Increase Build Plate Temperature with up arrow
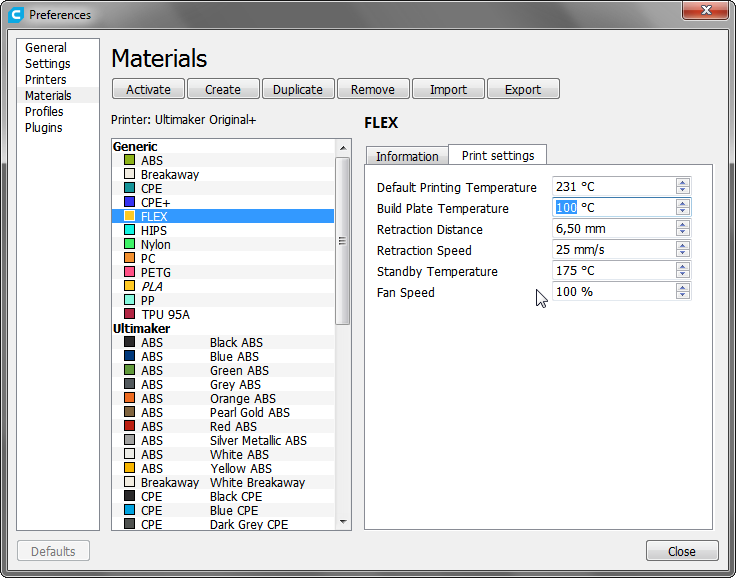Viewport: 736px width, 578px height. [x=682, y=204]
